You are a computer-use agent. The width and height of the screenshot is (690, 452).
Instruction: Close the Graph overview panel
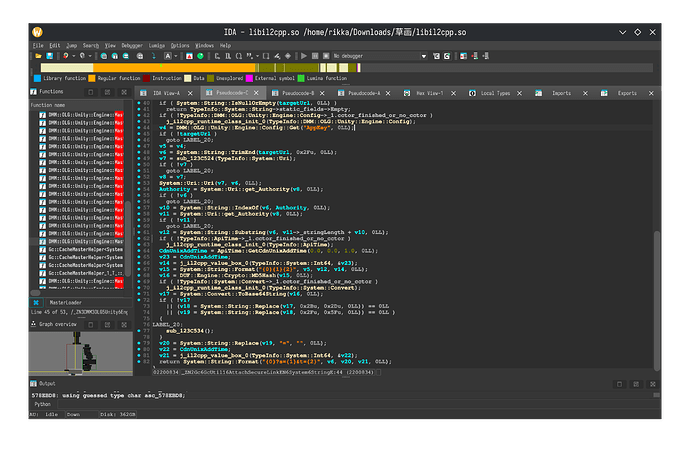tap(124, 325)
